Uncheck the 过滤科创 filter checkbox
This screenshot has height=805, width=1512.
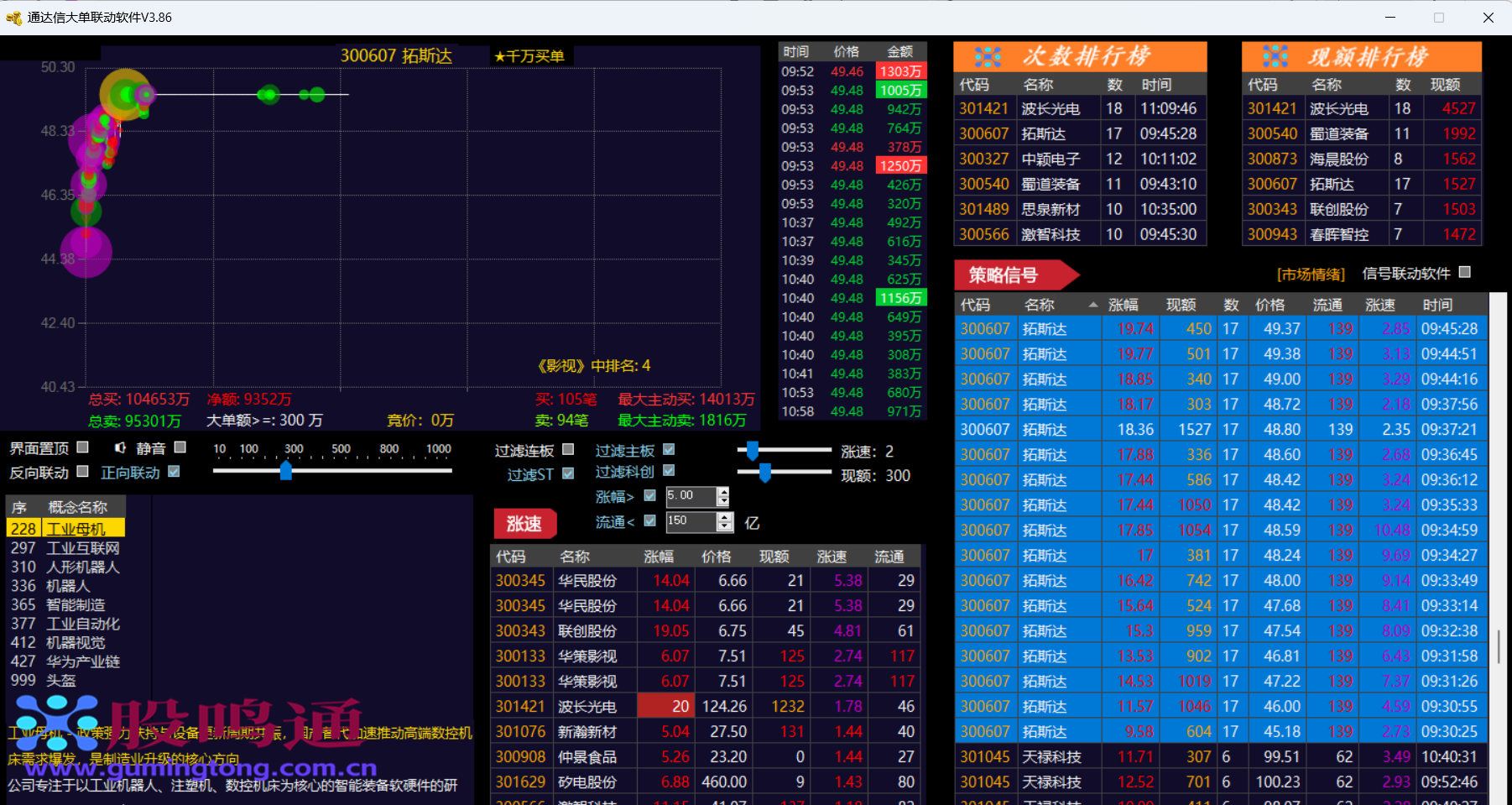(x=669, y=471)
